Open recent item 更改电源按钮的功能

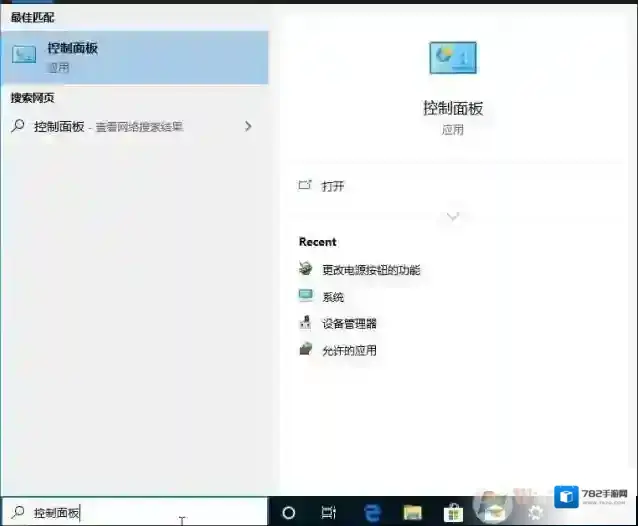click(x=371, y=270)
